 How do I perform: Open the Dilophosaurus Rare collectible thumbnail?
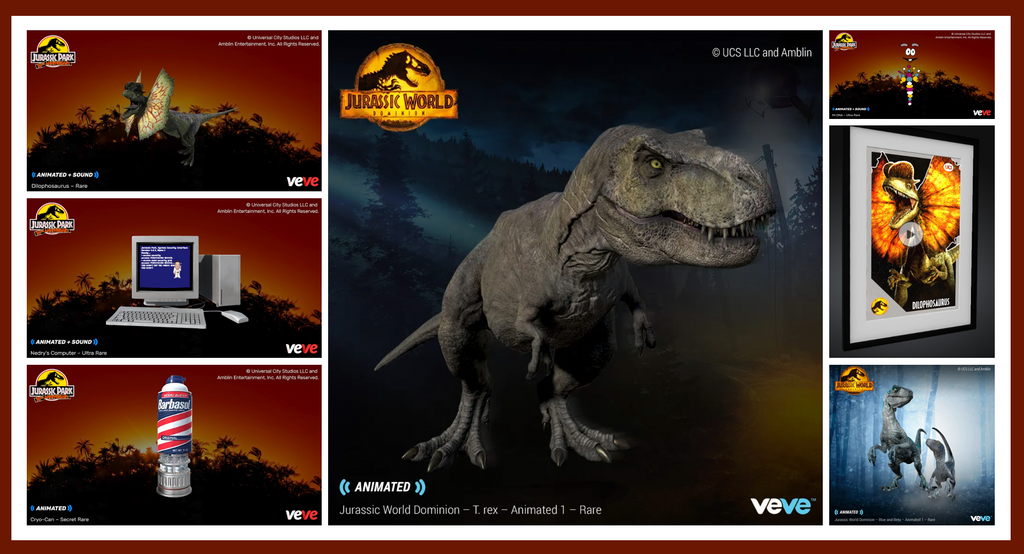click(x=174, y=110)
